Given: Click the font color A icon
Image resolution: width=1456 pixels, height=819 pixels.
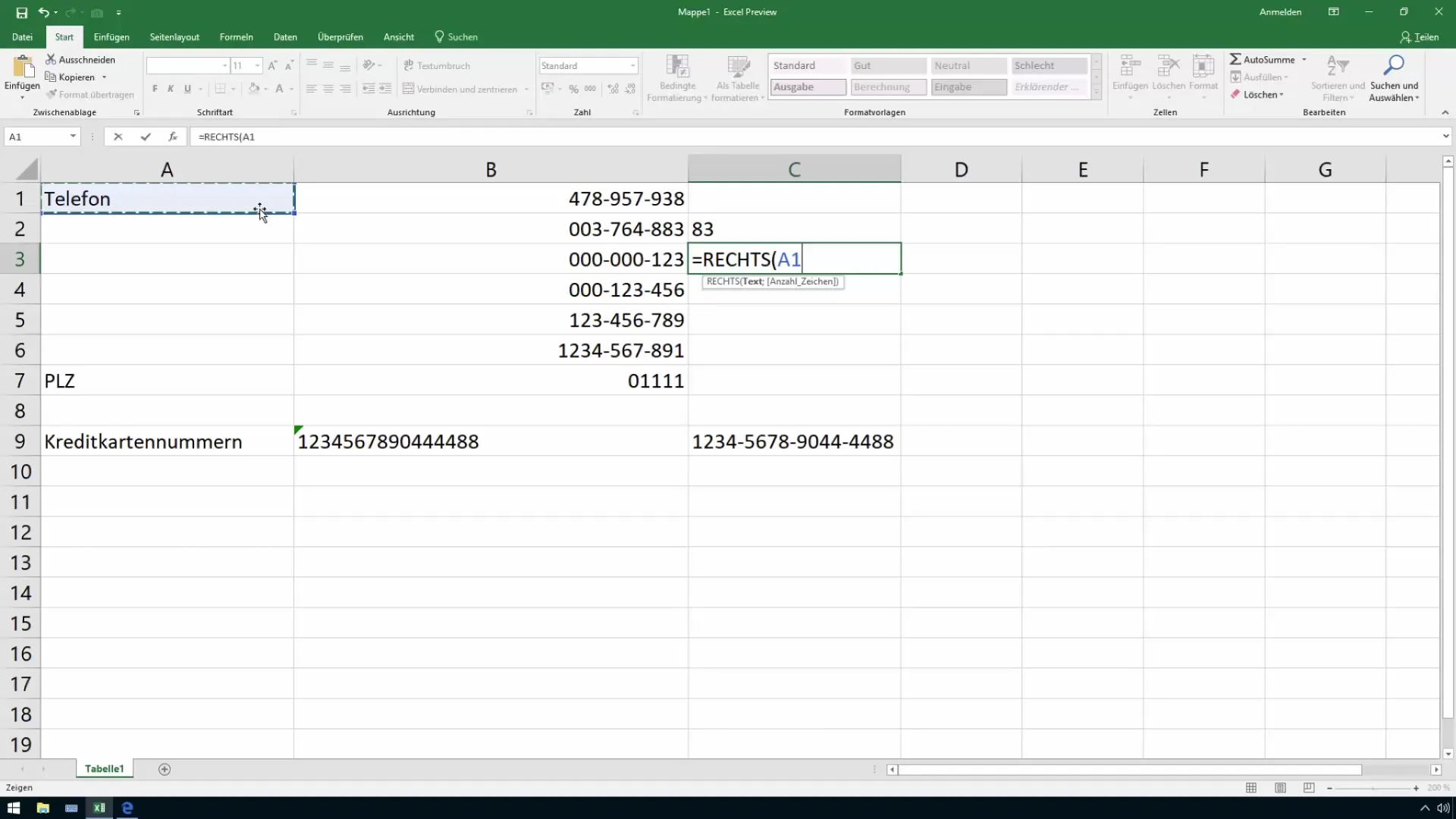Looking at the screenshot, I should click(x=279, y=89).
